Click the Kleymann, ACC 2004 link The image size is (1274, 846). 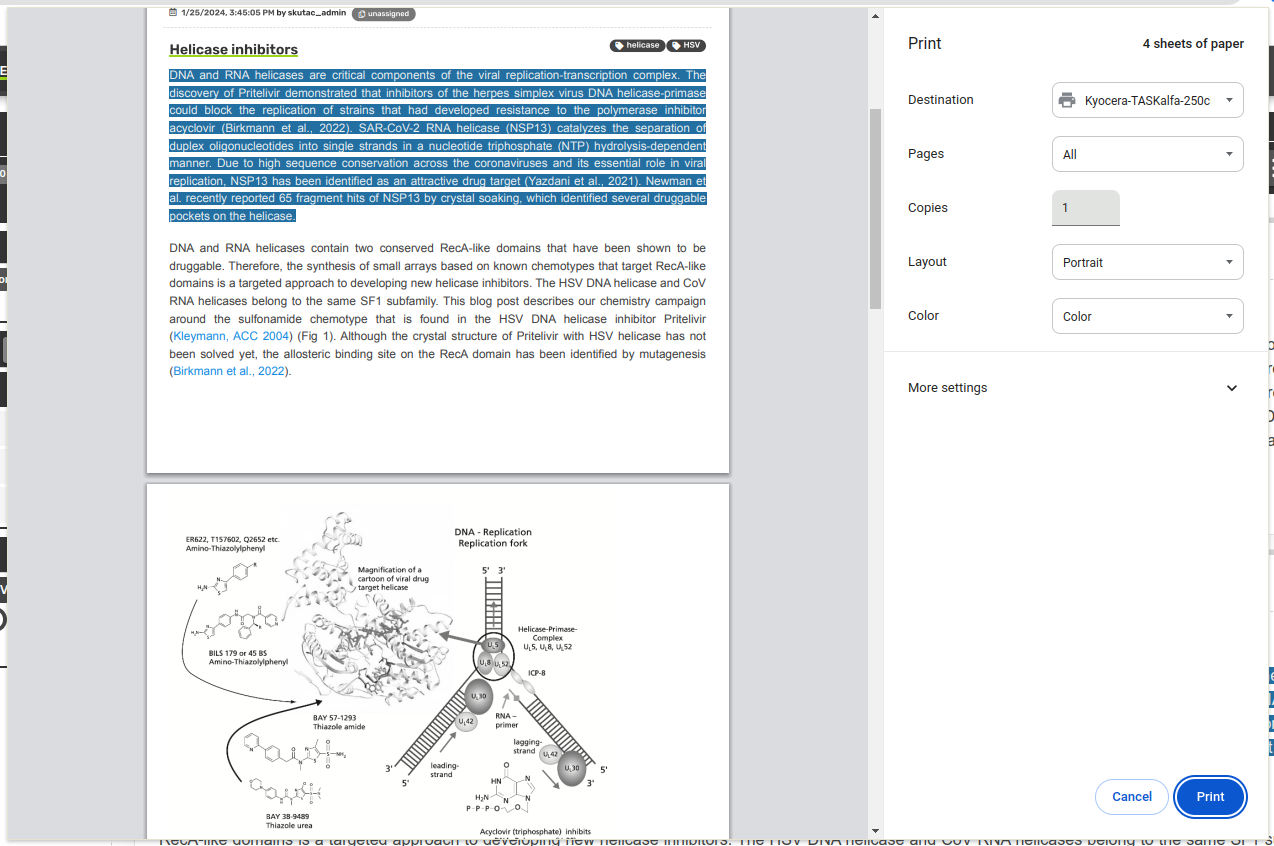(x=231, y=337)
